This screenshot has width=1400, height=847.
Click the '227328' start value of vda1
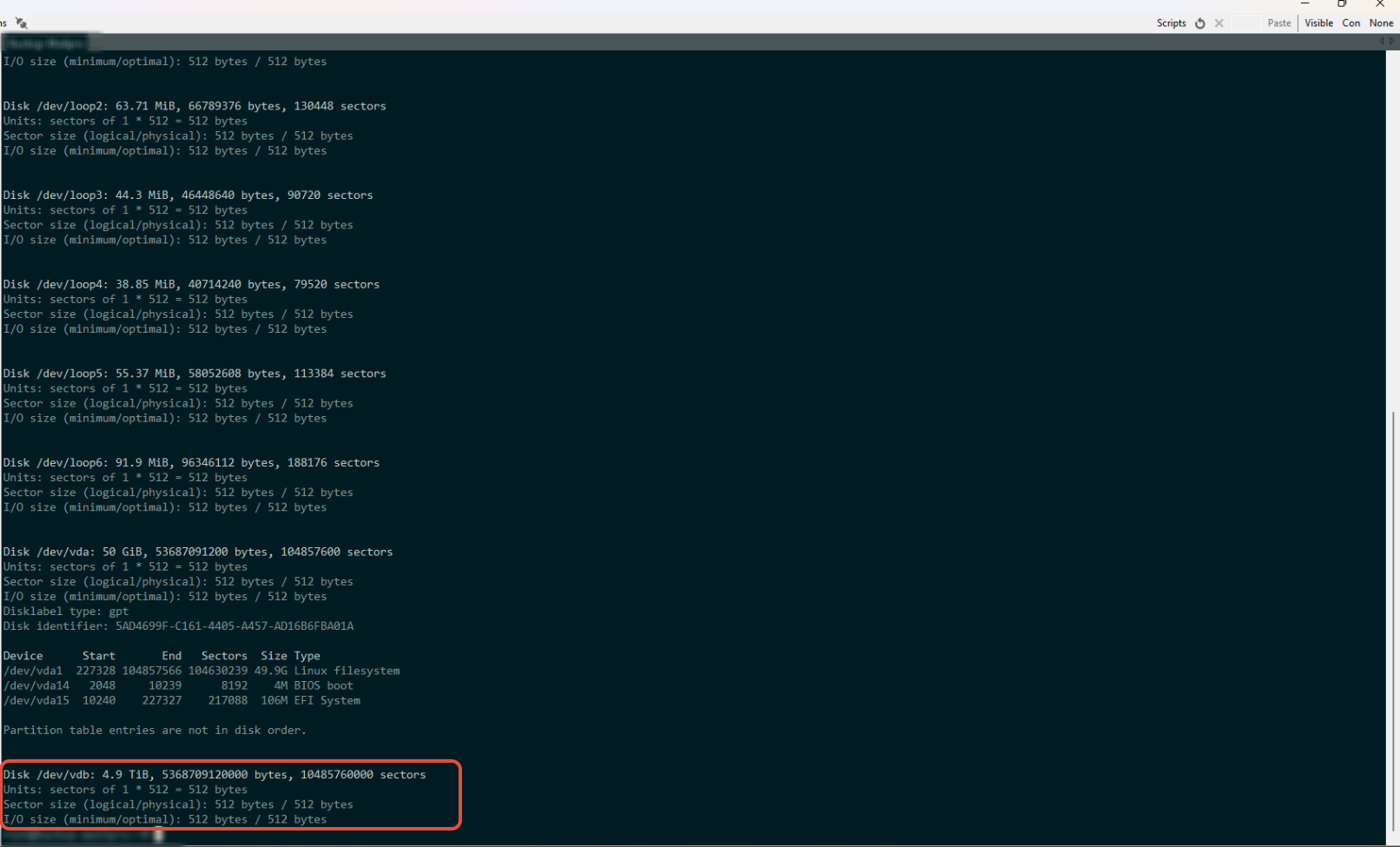[96, 671]
